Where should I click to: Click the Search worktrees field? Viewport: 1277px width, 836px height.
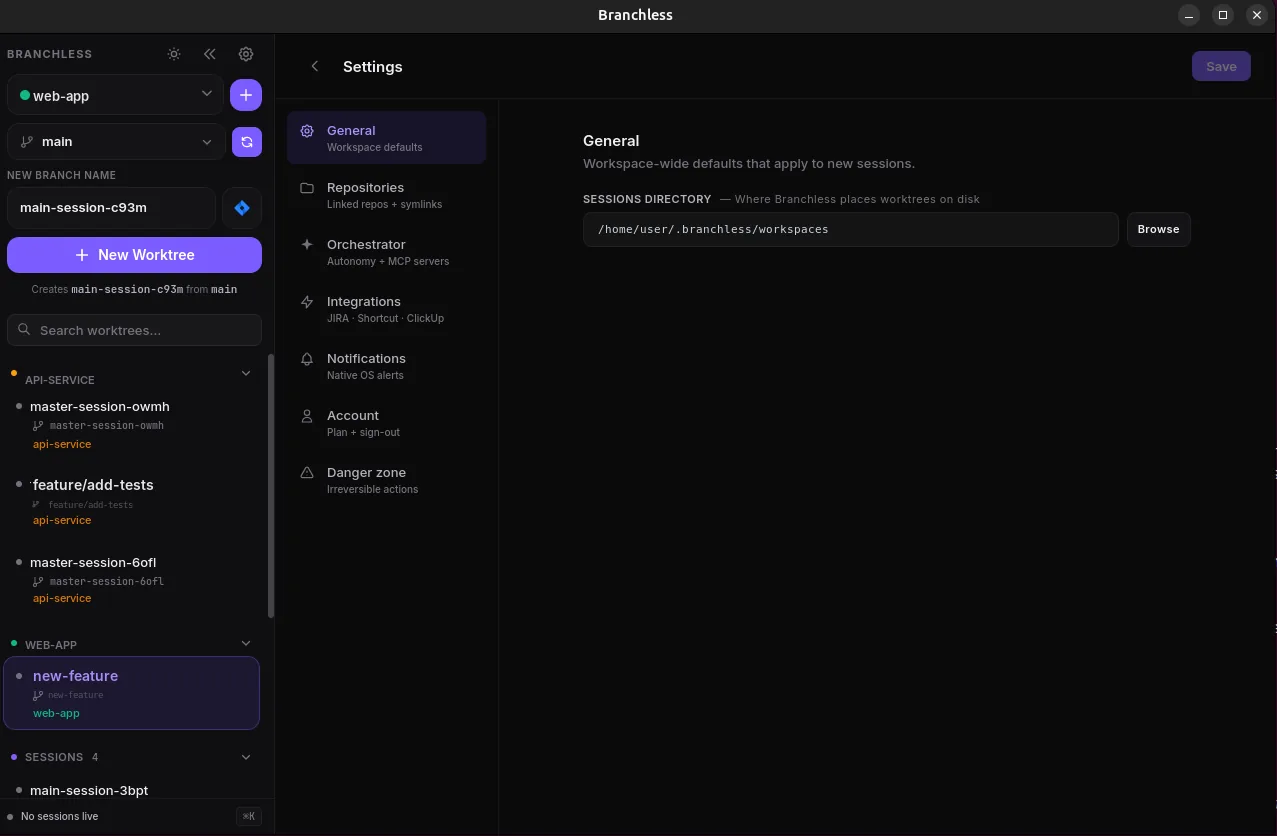click(134, 330)
